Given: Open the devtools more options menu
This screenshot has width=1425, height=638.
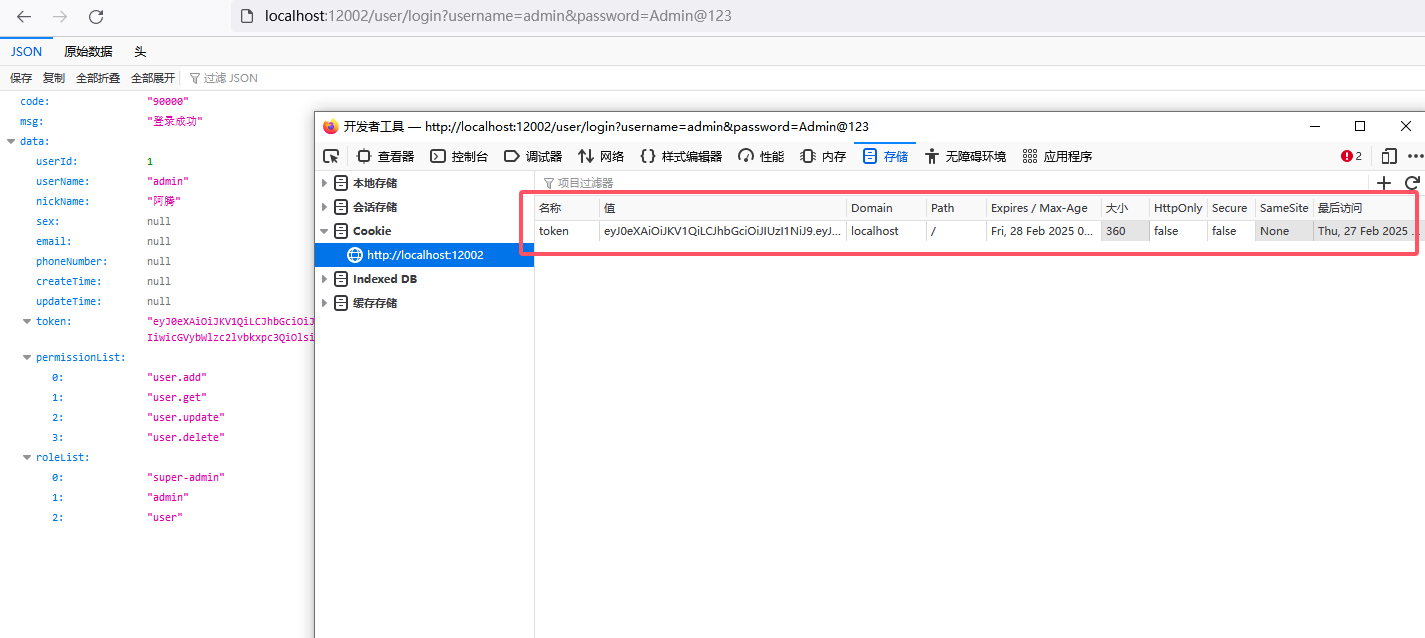Looking at the screenshot, I should point(1415,156).
